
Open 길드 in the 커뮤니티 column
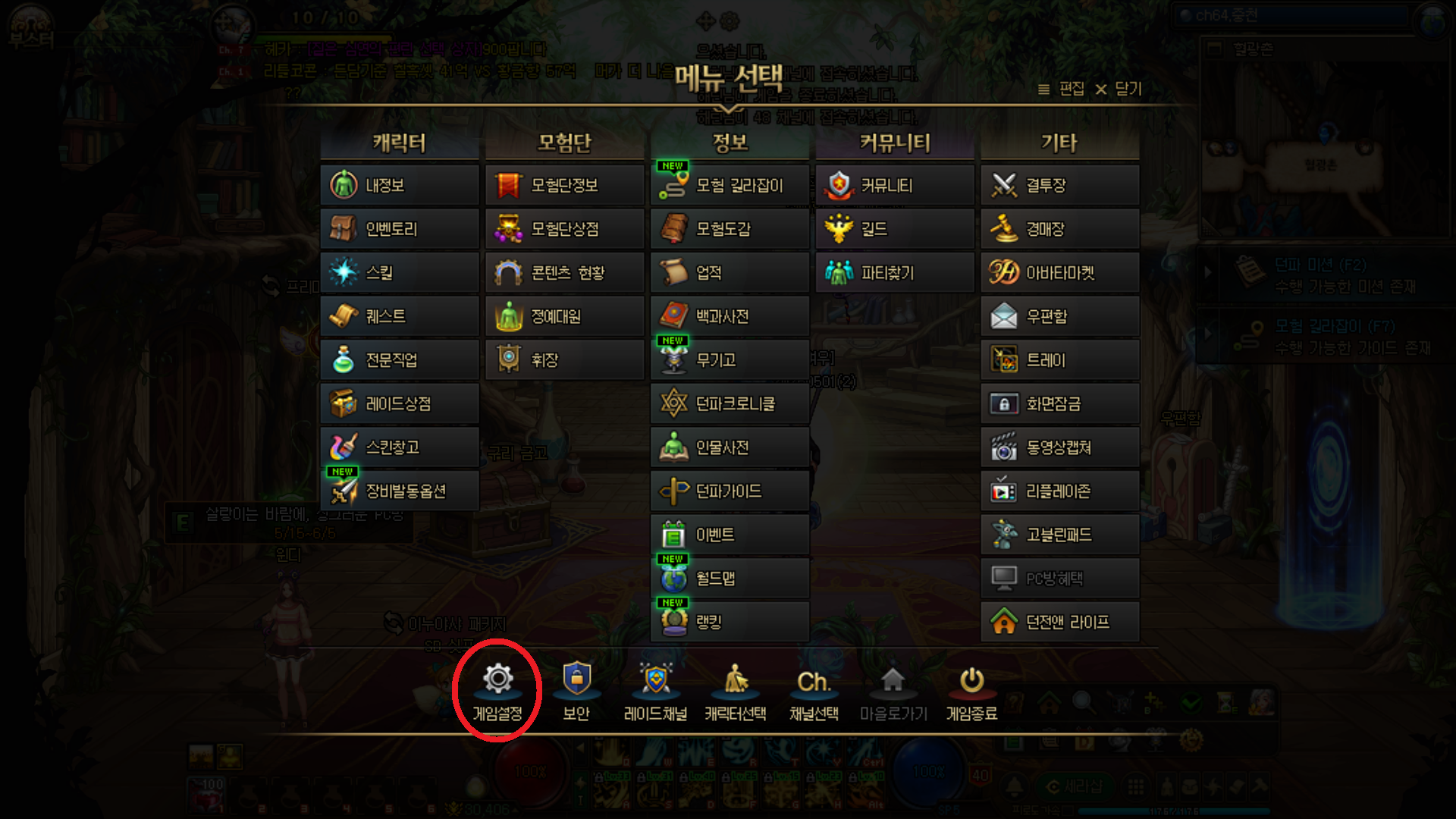point(895,229)
